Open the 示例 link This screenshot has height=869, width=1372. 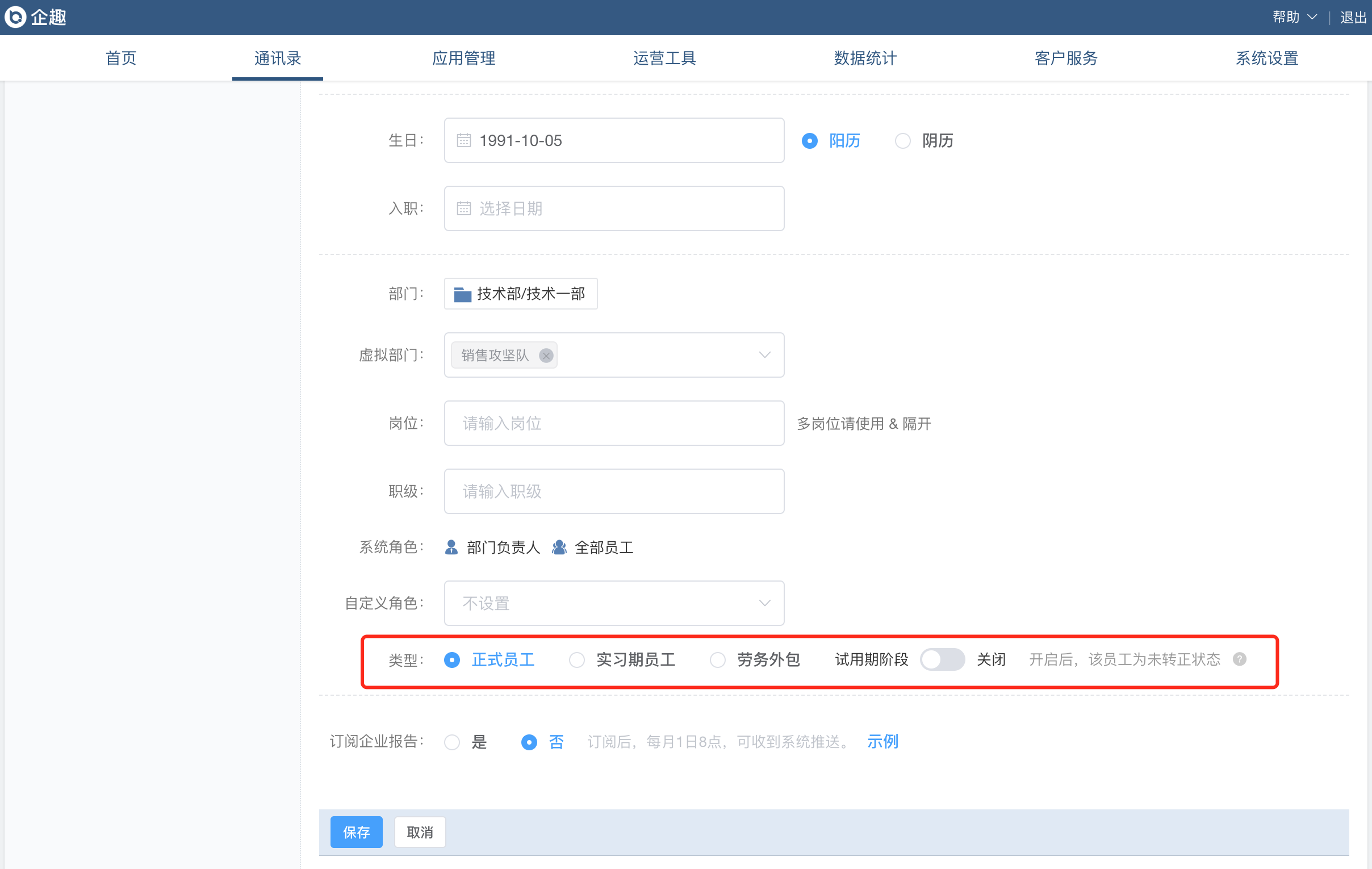882,741
